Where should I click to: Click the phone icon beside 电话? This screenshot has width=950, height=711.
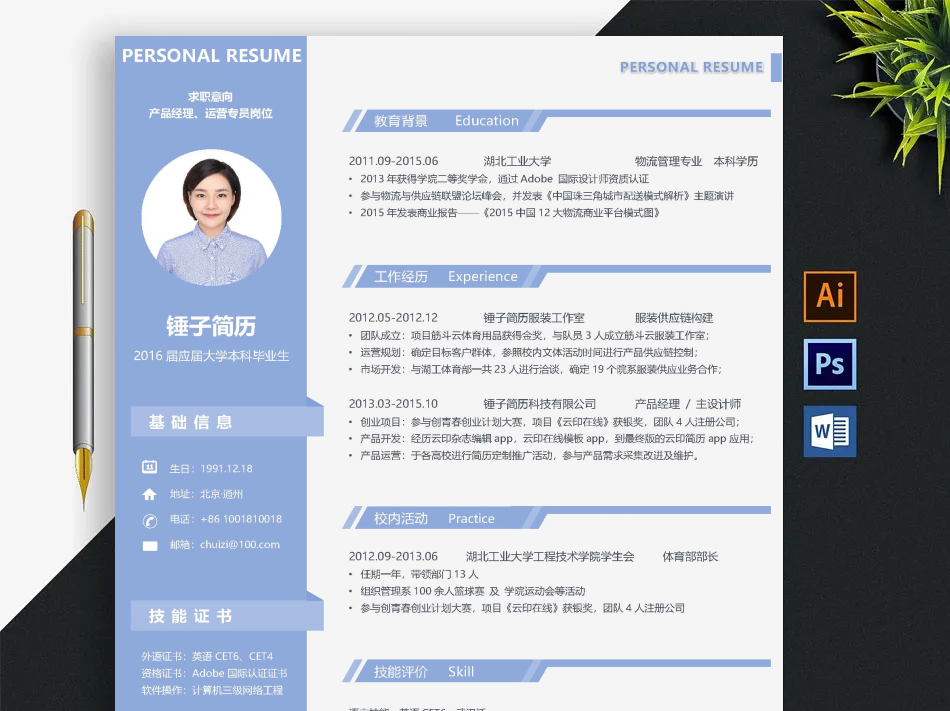(x=150, y=520)
